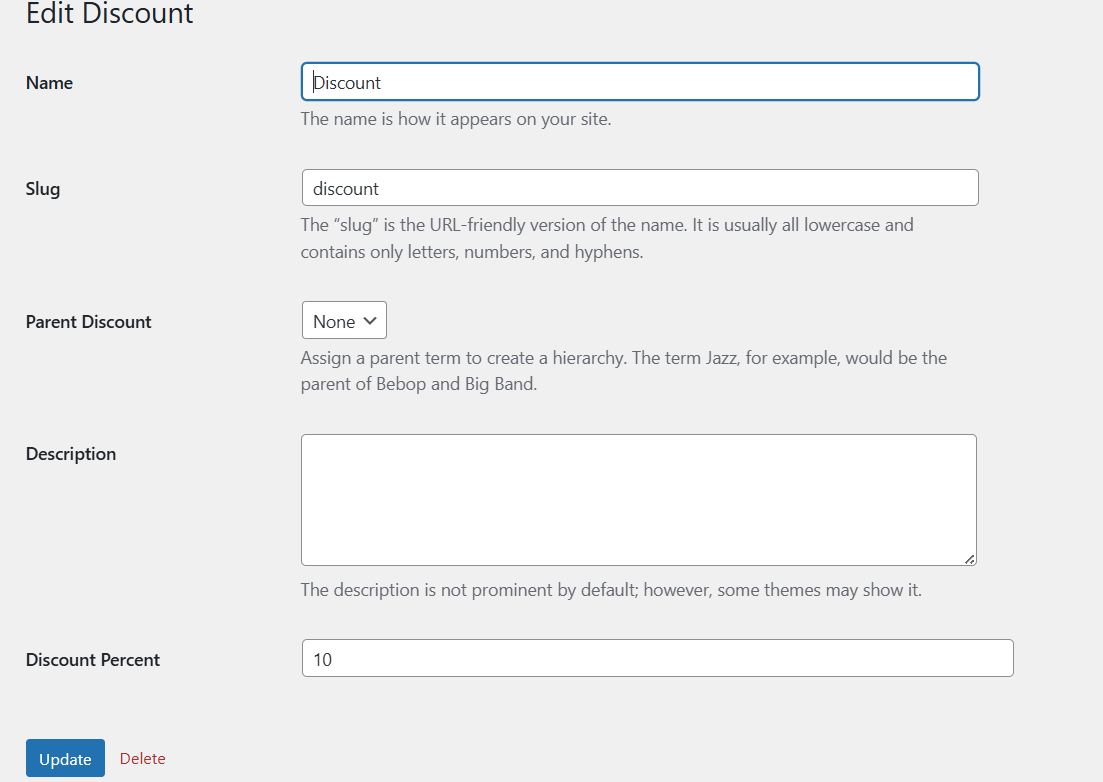Viewport: 1103px width, 782px height.
Task: Click the Description field label
Action: [x=71, y=454]
